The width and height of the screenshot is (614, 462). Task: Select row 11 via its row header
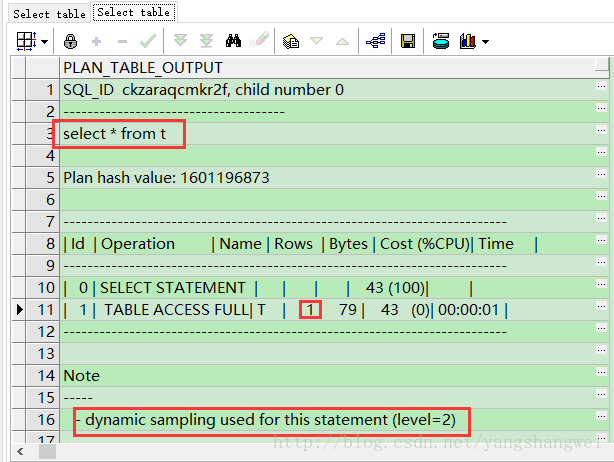coord(42,310)
